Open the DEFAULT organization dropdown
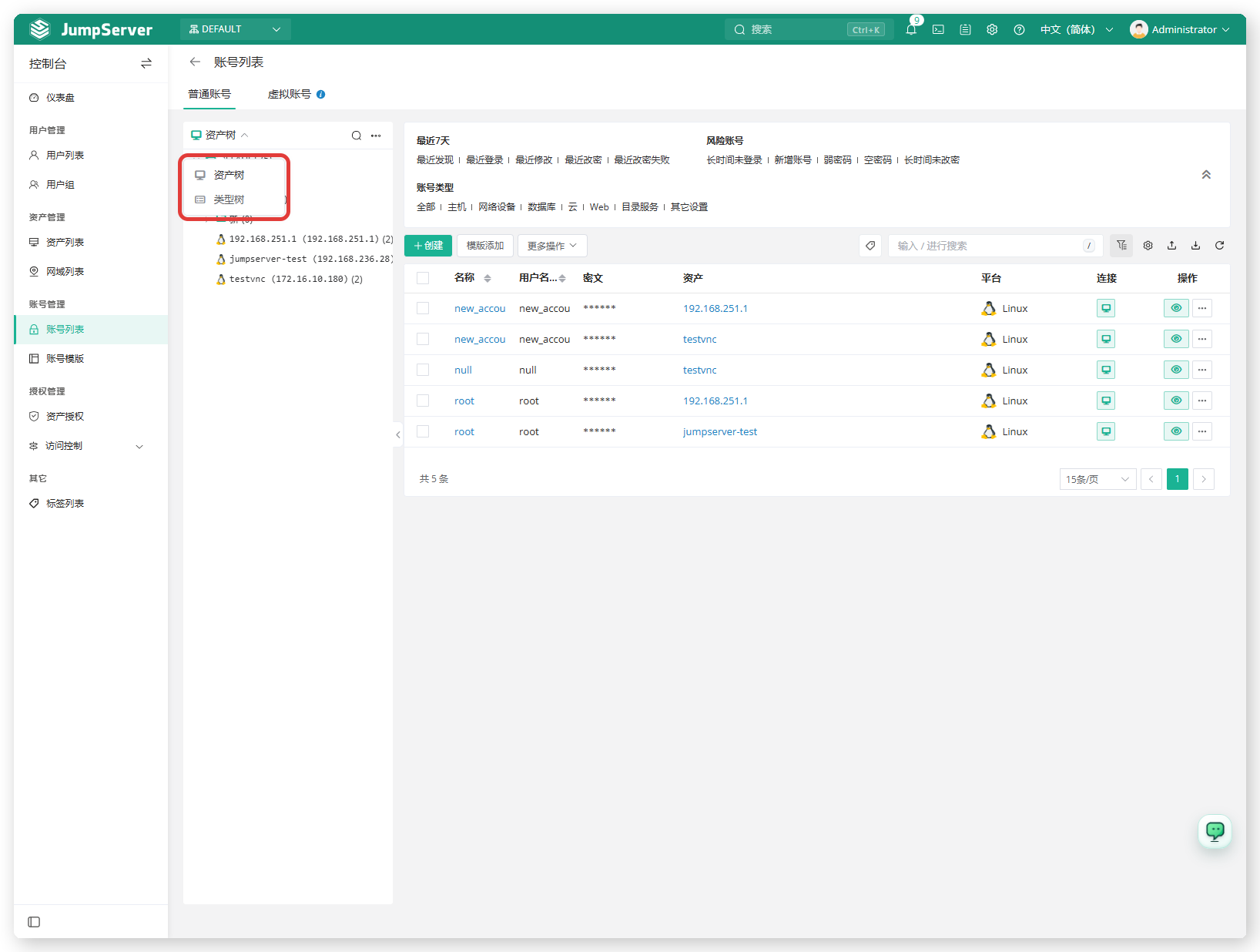This screenshot has height=952, width=1260. 236,29
